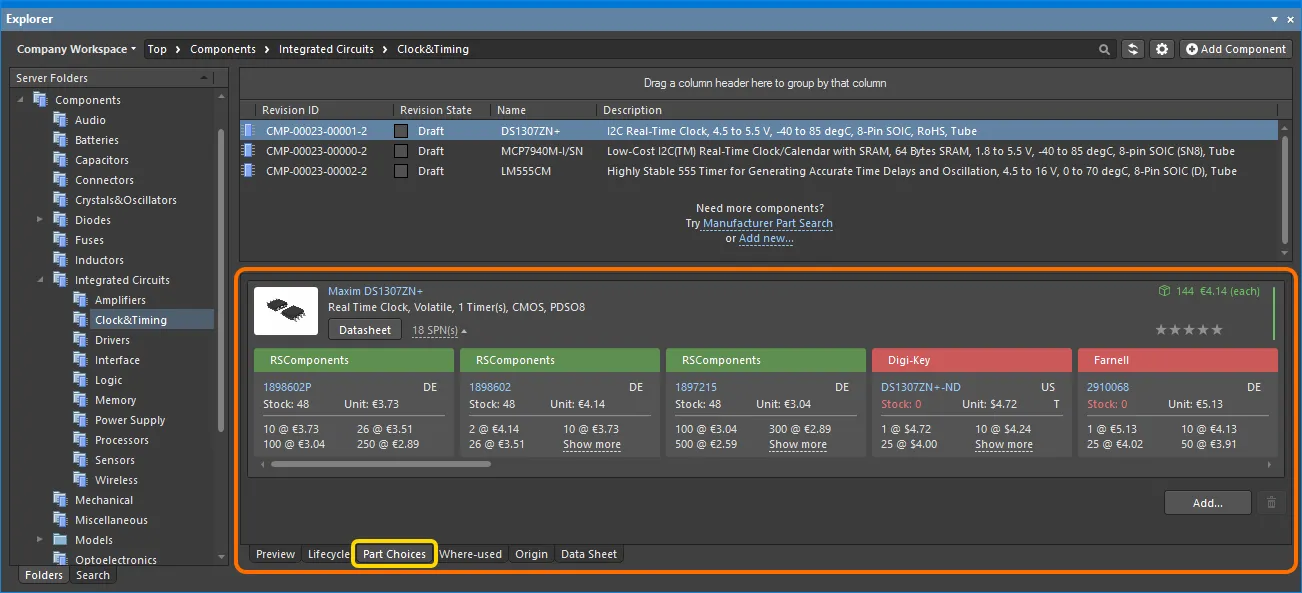Image resolution: width=1302 pixels, height=593 pixels.
Task: Click the component icon of CMP-00023-00002-2 row
Action: tap(249, 171)
